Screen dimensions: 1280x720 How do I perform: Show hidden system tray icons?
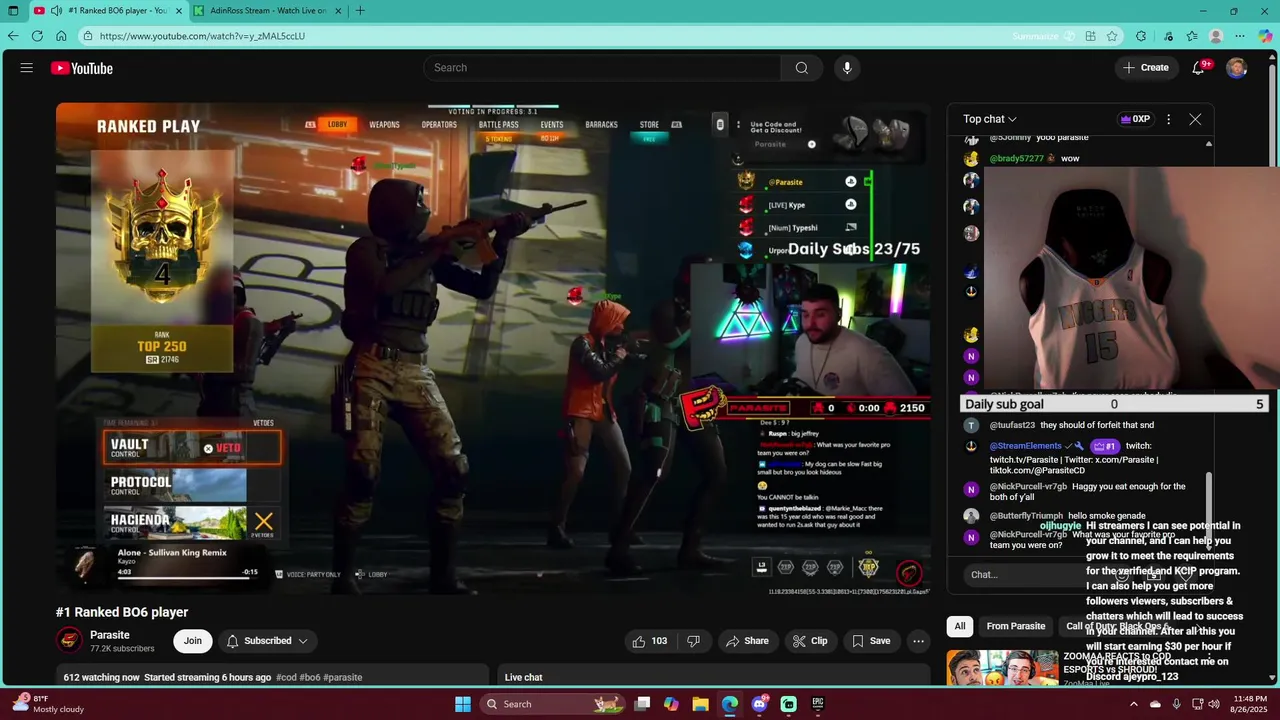click(1136, 704)
